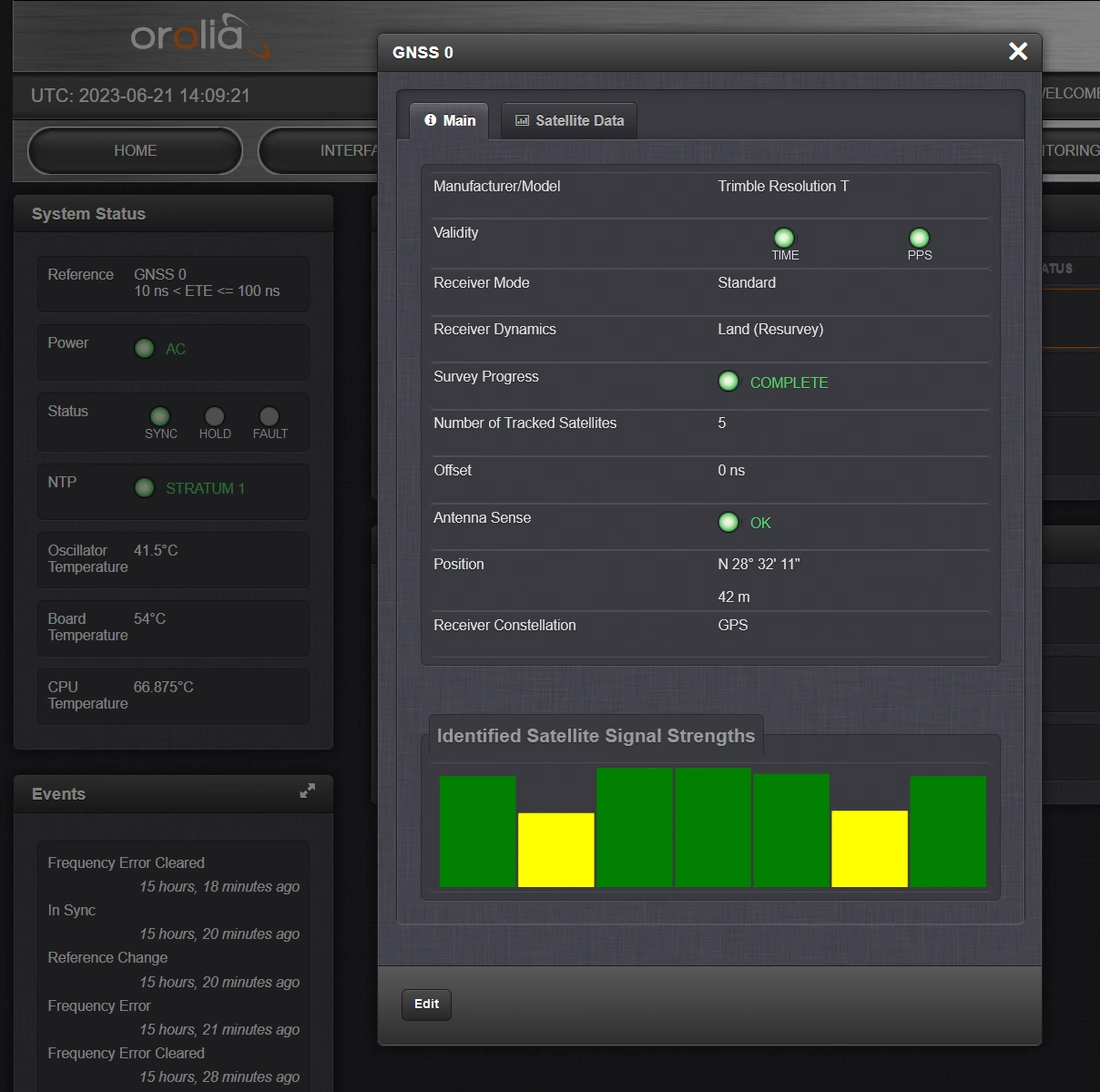Click the Events panel title
The image size is (1100, 1092).
click(58, 794)
